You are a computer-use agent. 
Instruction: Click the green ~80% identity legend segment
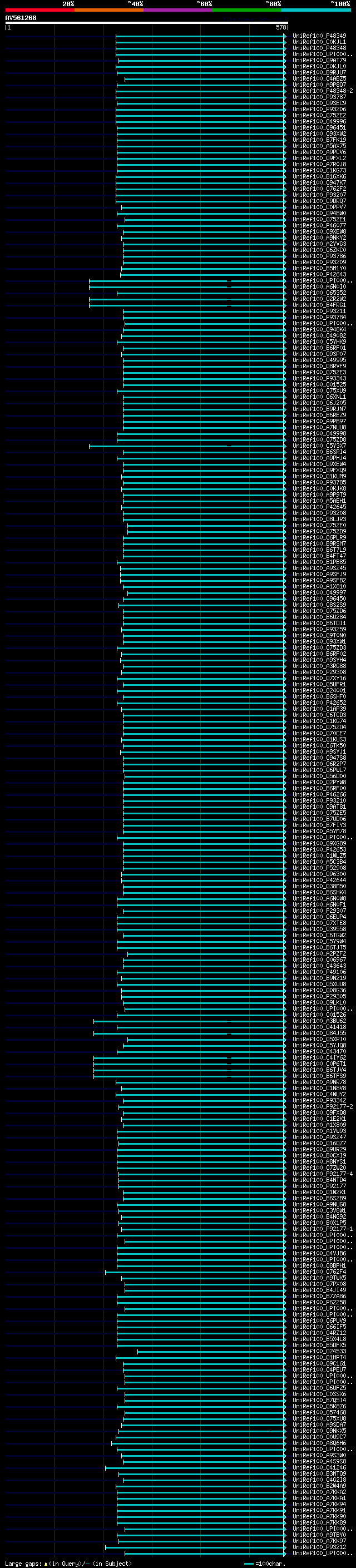tap(247, 10)
